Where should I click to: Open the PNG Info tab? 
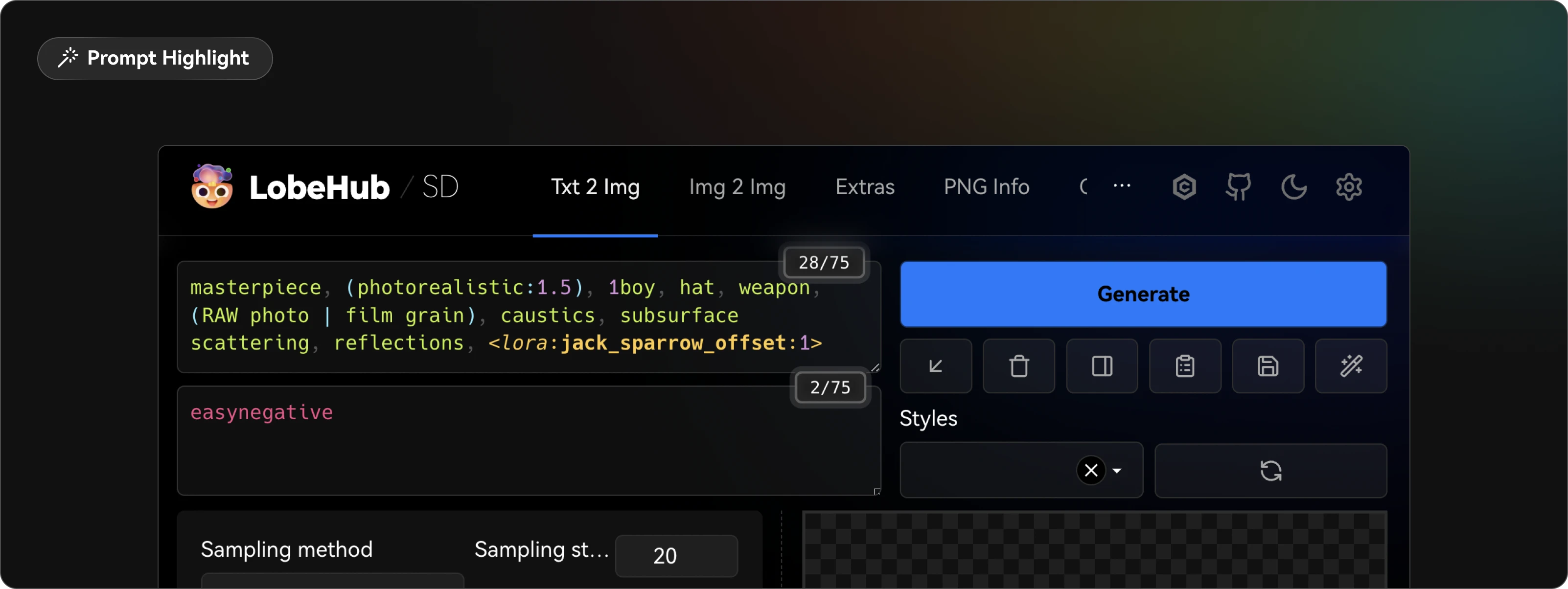pos(986,187)
